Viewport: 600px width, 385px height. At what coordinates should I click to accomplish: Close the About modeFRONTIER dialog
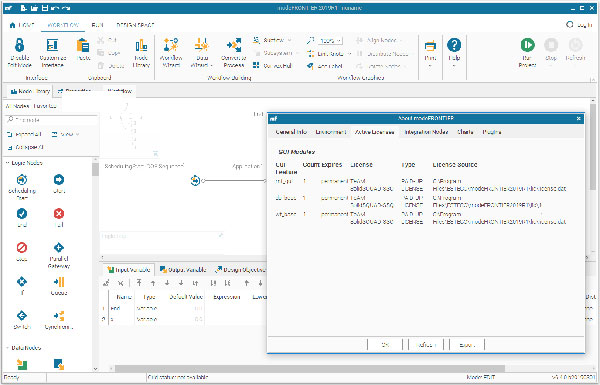[x=579, y=119]
